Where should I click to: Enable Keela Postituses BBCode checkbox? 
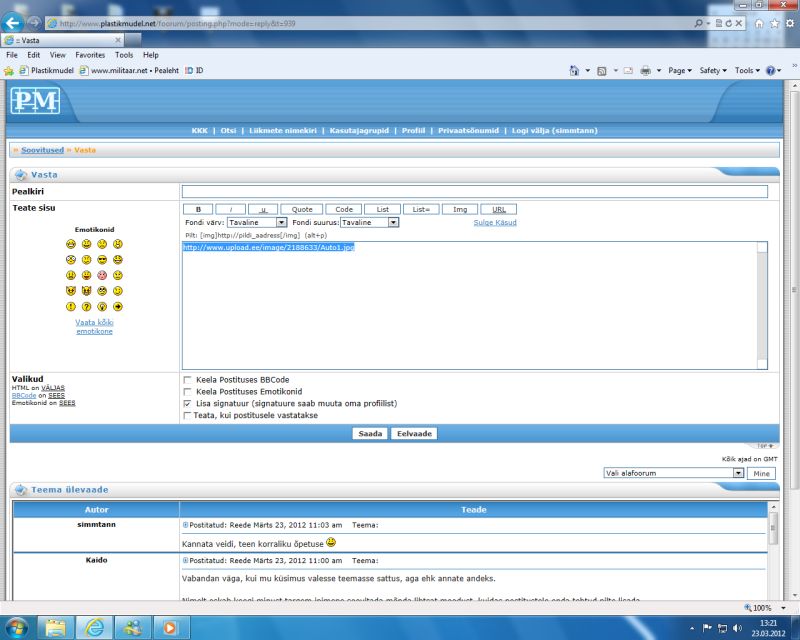tap(187, 380)
